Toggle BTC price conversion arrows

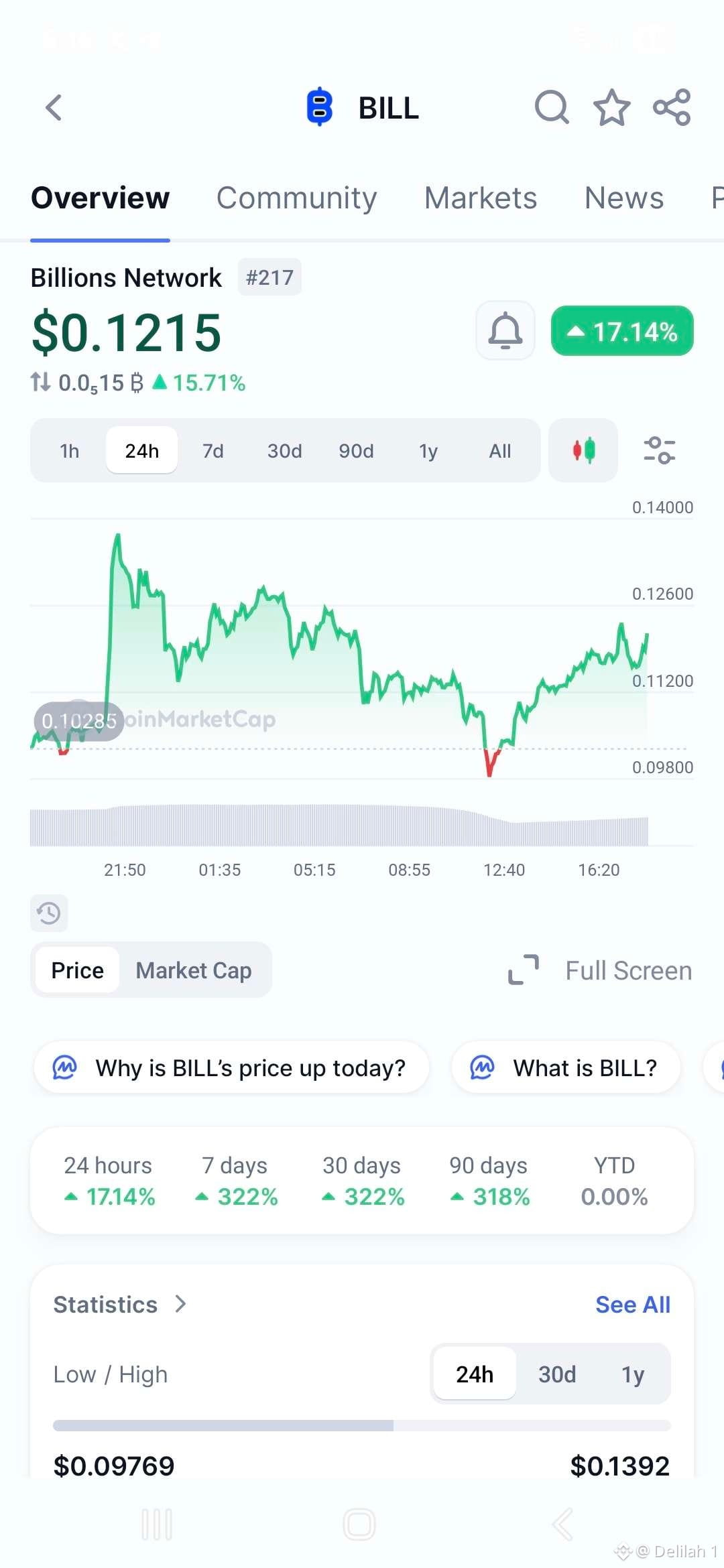[40, 383]
